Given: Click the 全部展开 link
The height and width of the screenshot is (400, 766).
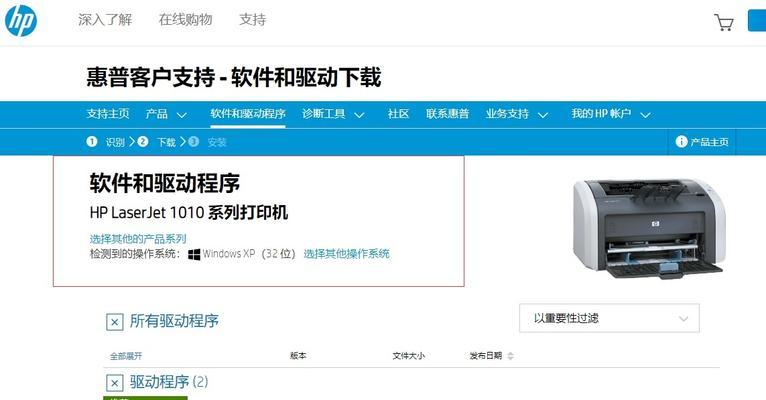Looking at the screenshot, I should (126, 356).
